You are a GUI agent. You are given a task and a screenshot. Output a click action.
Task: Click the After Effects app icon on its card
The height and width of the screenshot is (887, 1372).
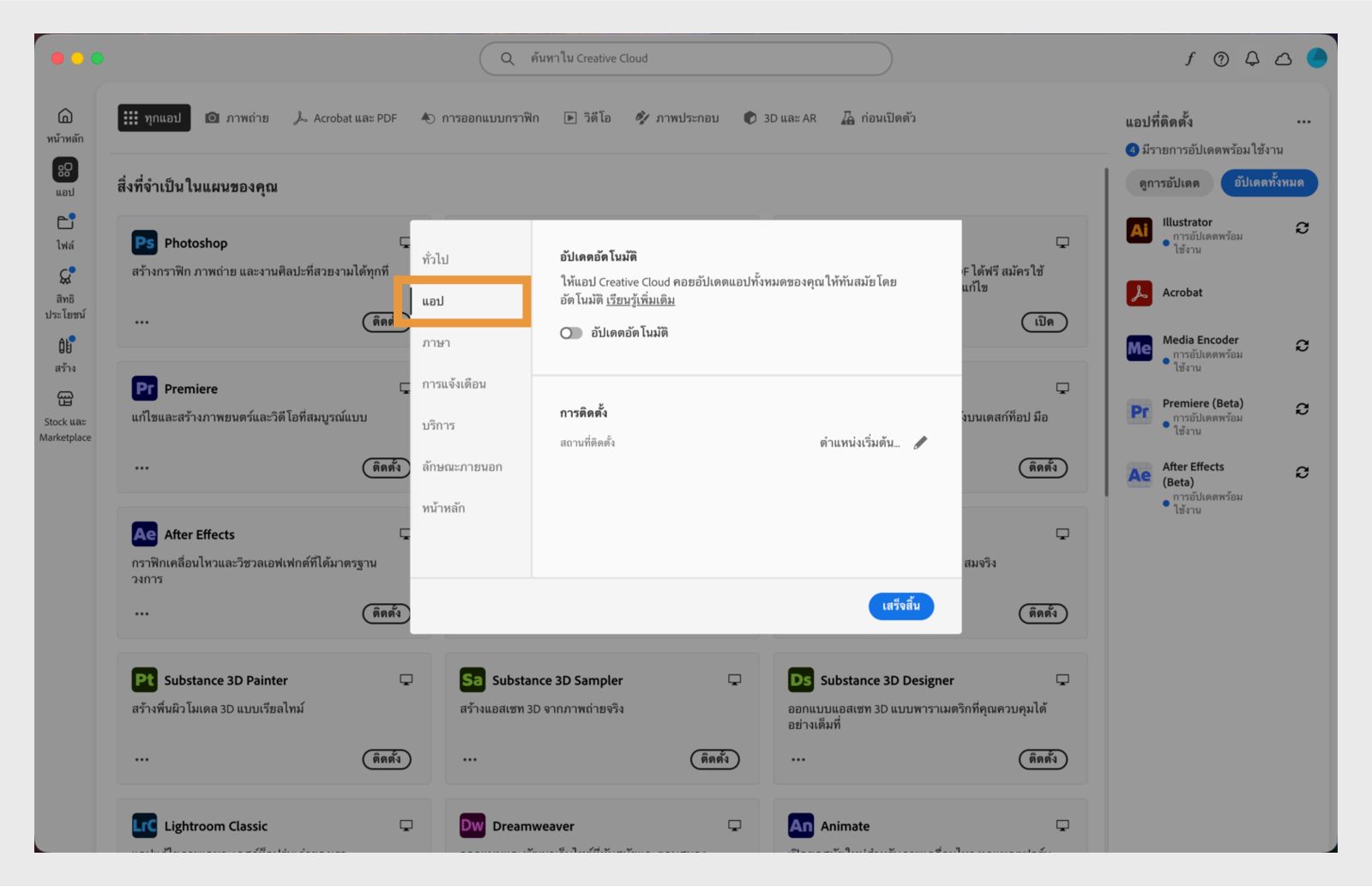pos(144,534)
